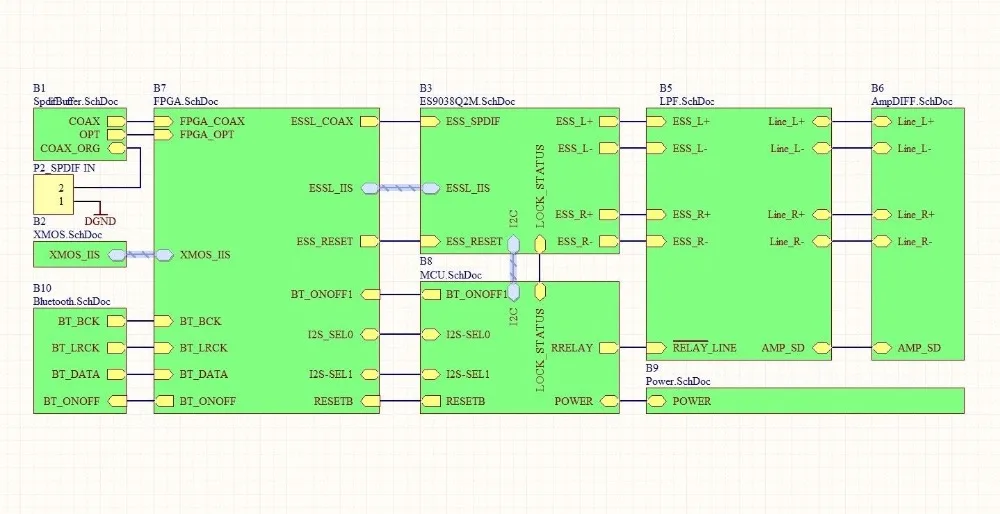Click the "MCU.SchDoc" file name label
The width and height of the screenshot is (1000, 514).
click(x=451, y=275)
